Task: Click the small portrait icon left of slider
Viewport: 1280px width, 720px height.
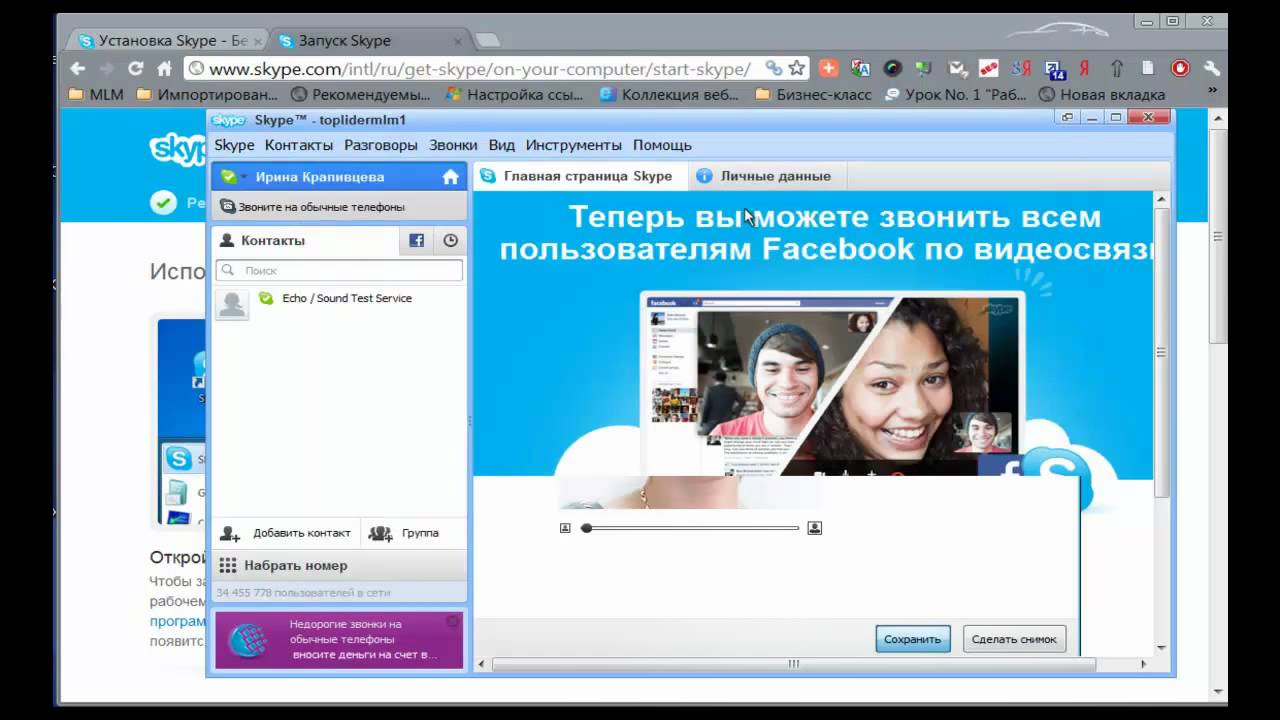Action: [565, 528]
